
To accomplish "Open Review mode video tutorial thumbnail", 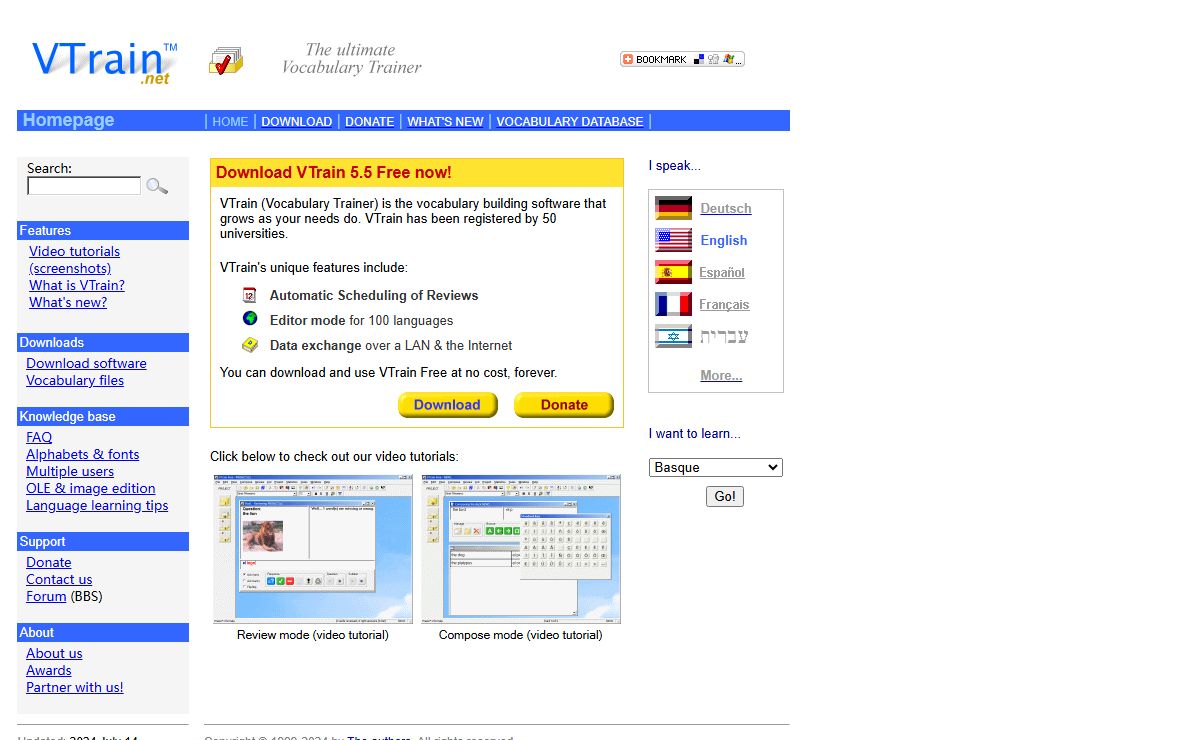I will pyautogui.click(x=313, y=549).
